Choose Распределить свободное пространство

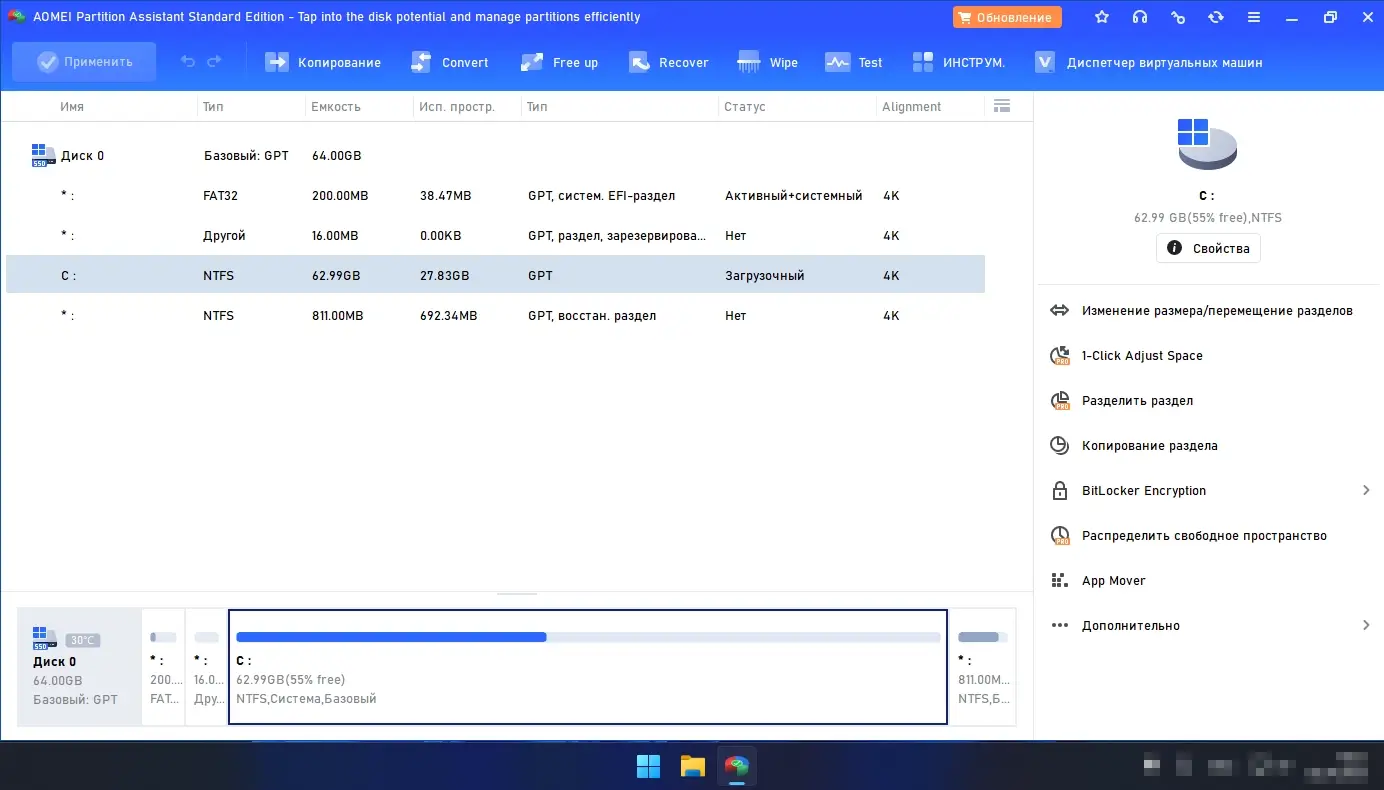coord(1204,536)
